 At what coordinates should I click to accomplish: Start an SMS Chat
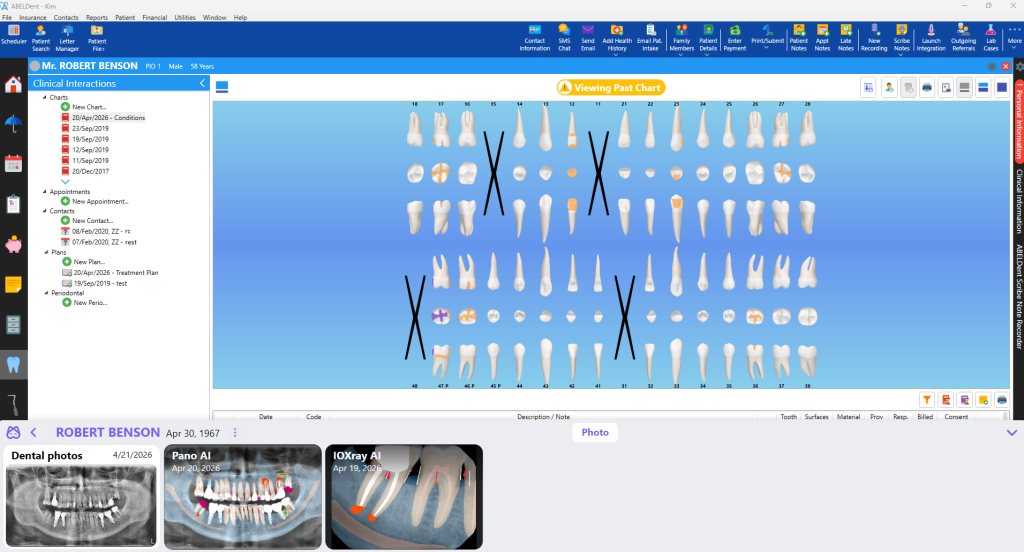click(564, 38)
